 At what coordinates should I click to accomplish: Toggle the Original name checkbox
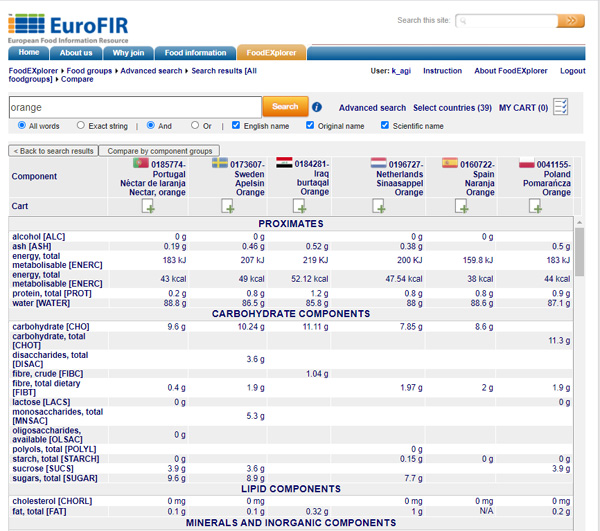[310, 126]
